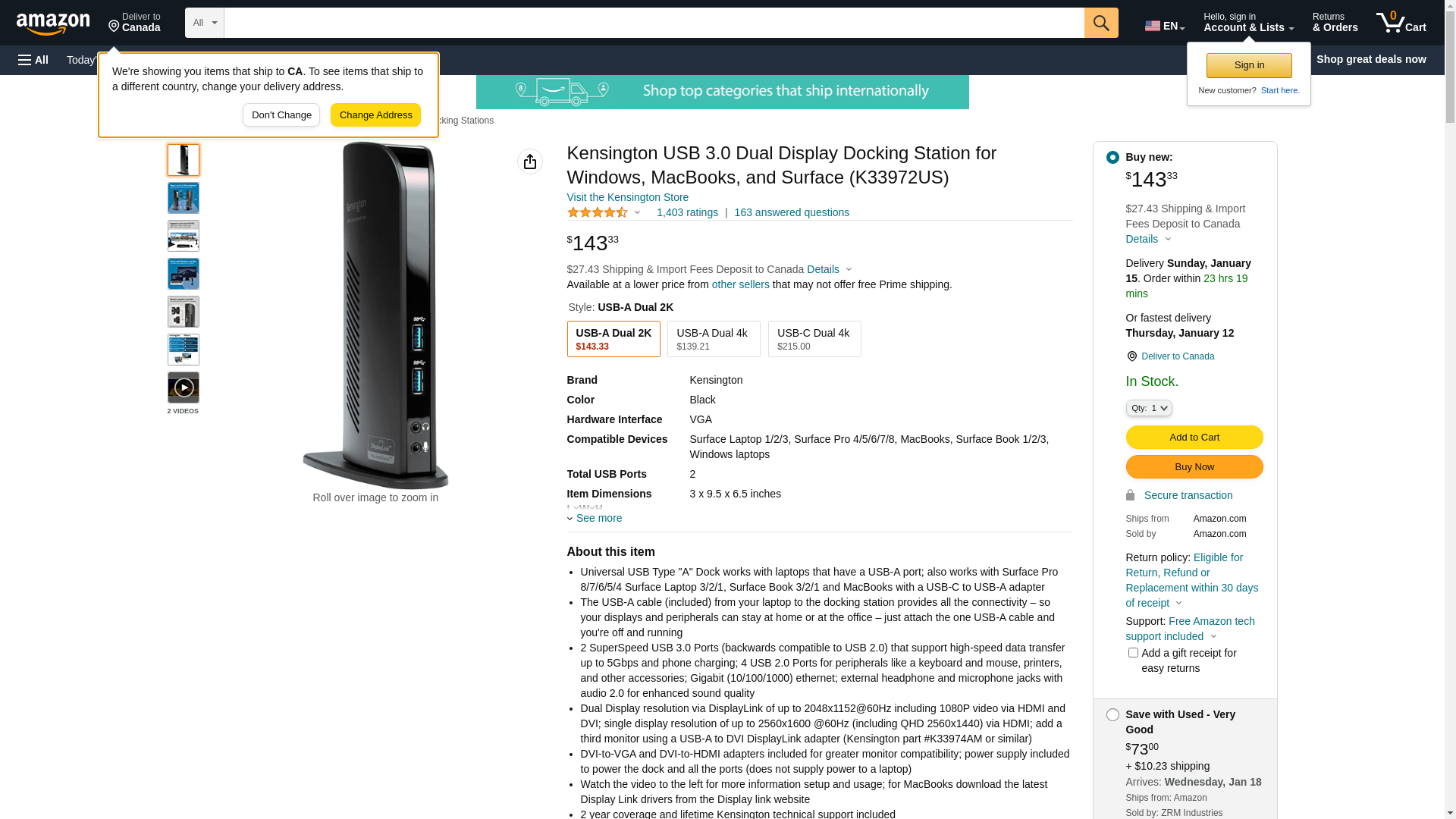The width and height of the screenshot is (1456, 819).
Task: Click in the Amazon search field
Action: tap(654, 23)
